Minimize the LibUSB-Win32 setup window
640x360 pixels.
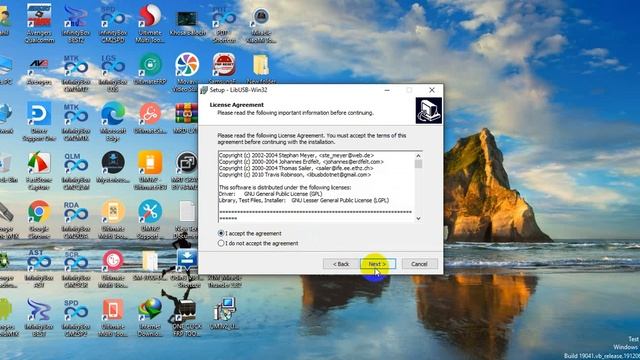click(387, 90)
